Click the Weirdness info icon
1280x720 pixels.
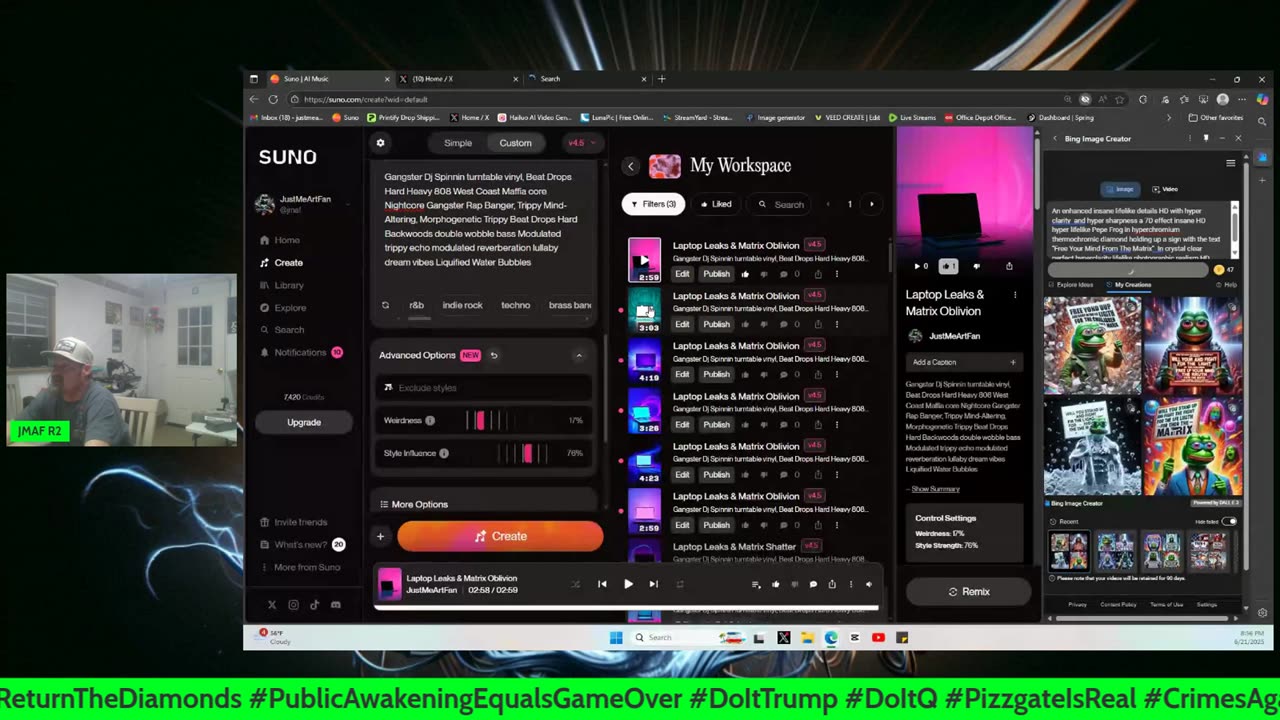point(430,421)
